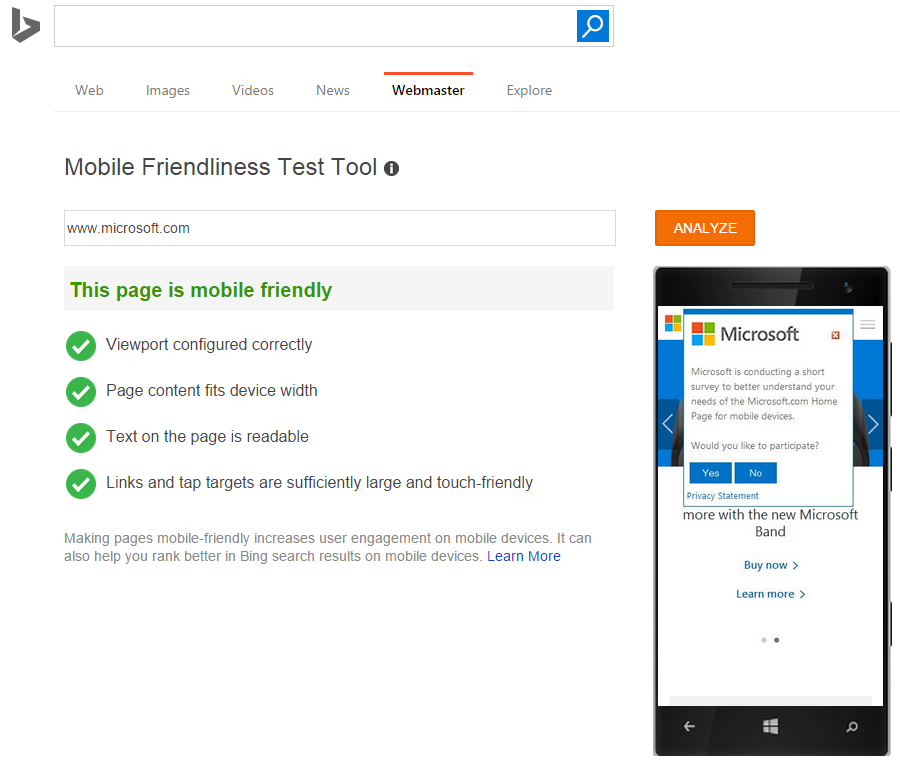This screenshot has height=765, width=900.
Task: Click the Privacy Statement link
Action: pos(722,496)
